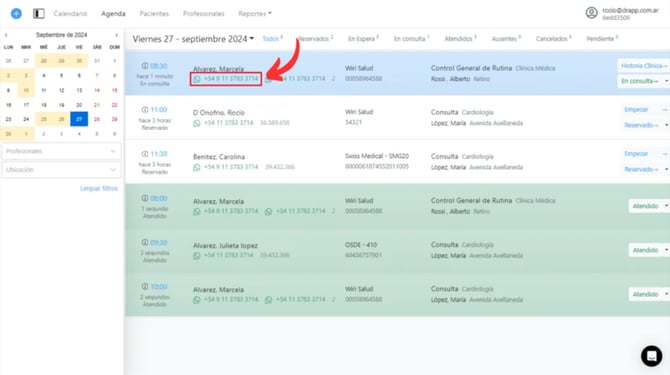Select day 10 in mini calendar

(26, 90)
